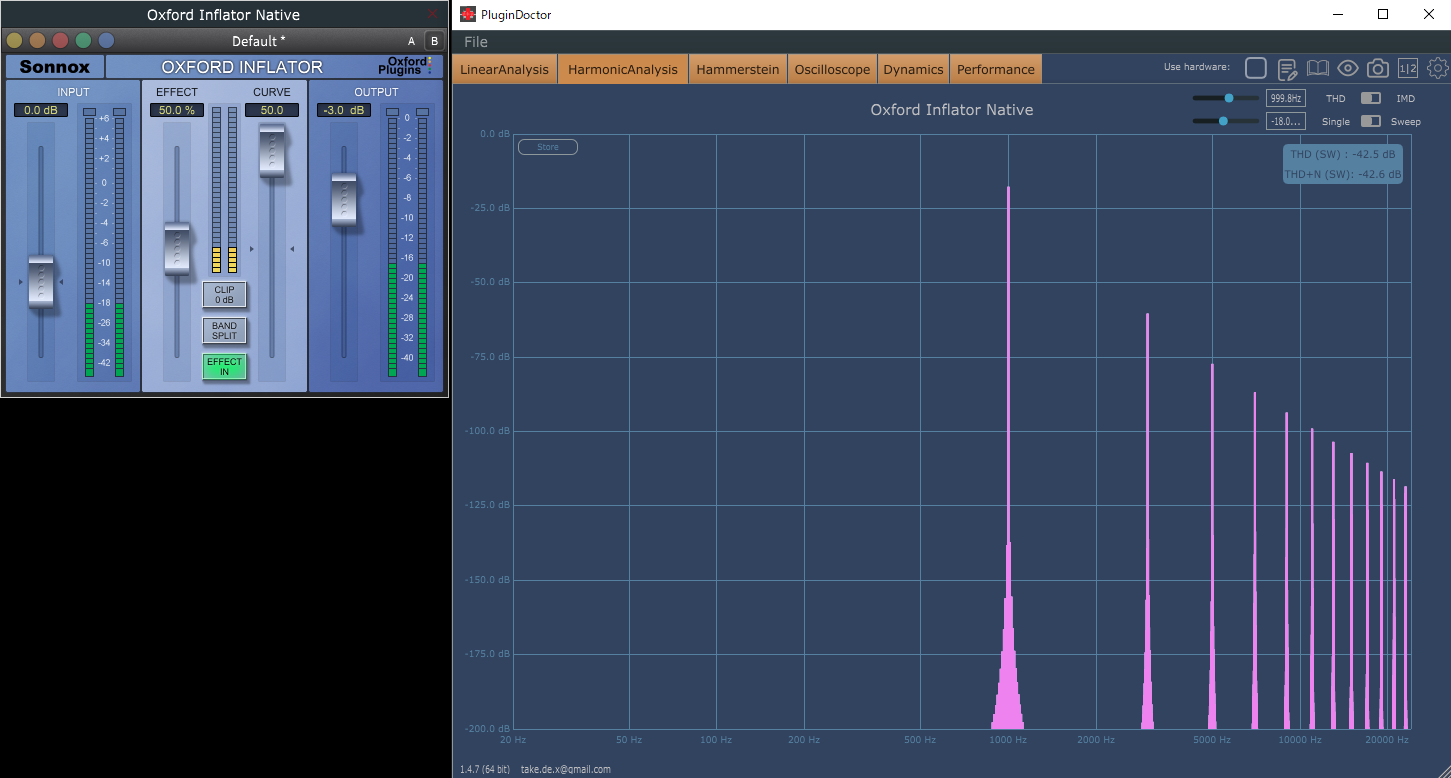The width and height of the screenshot is (1451, 778).
Task: Edit the CURVE 50.0 value
Action: tap(272, 110)
